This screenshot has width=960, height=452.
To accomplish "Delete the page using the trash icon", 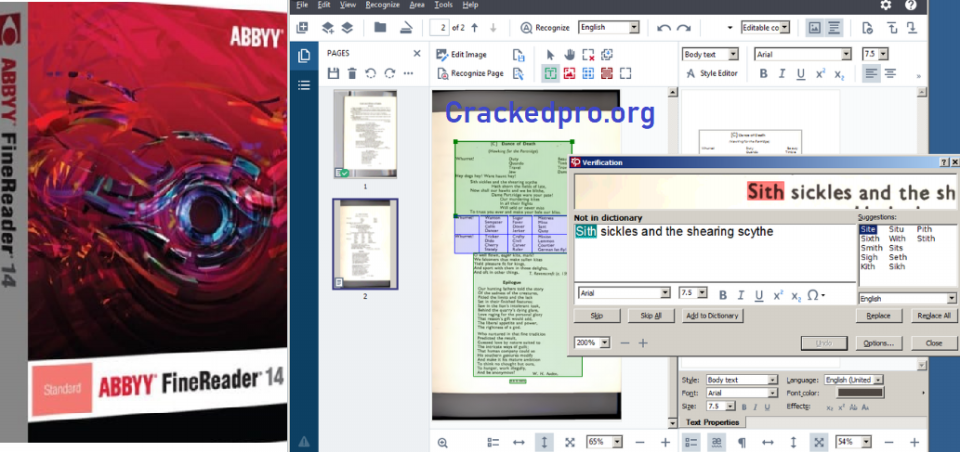I will (352, 73).
